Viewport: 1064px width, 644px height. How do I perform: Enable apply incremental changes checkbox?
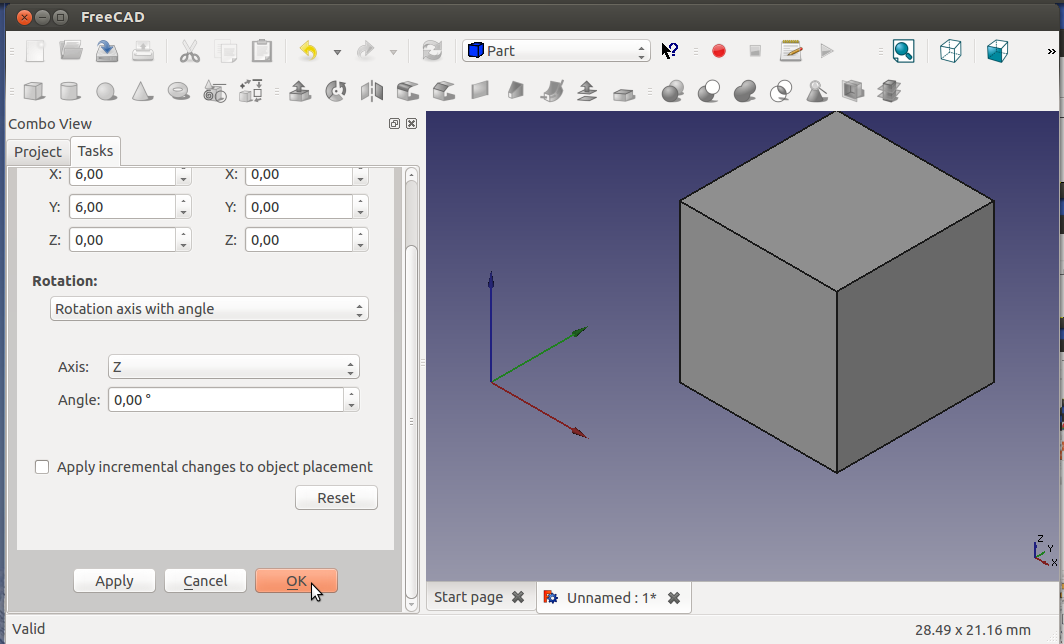(x=42, y=467)
